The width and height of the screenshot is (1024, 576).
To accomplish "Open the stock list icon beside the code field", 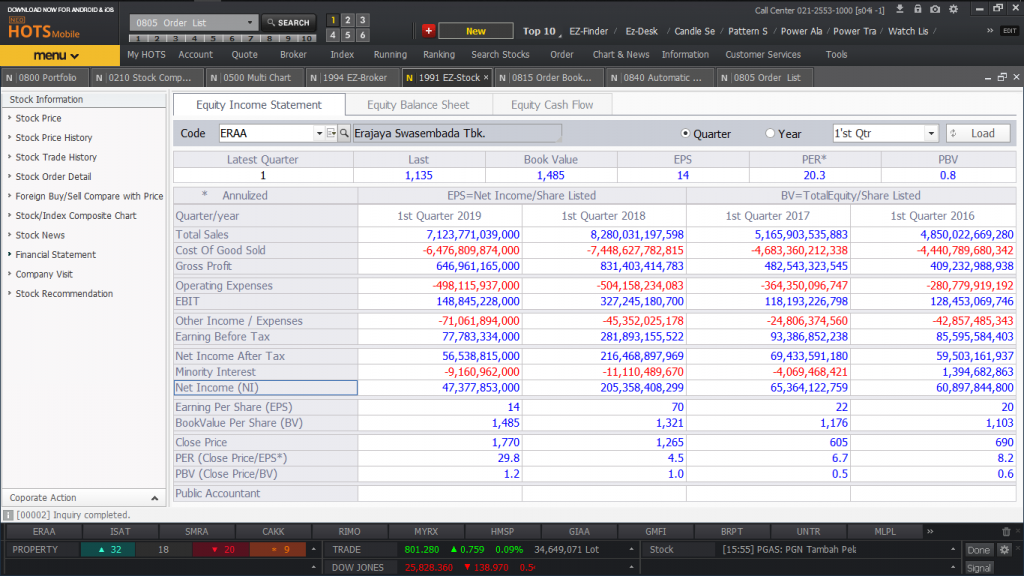I will point(331,133).
